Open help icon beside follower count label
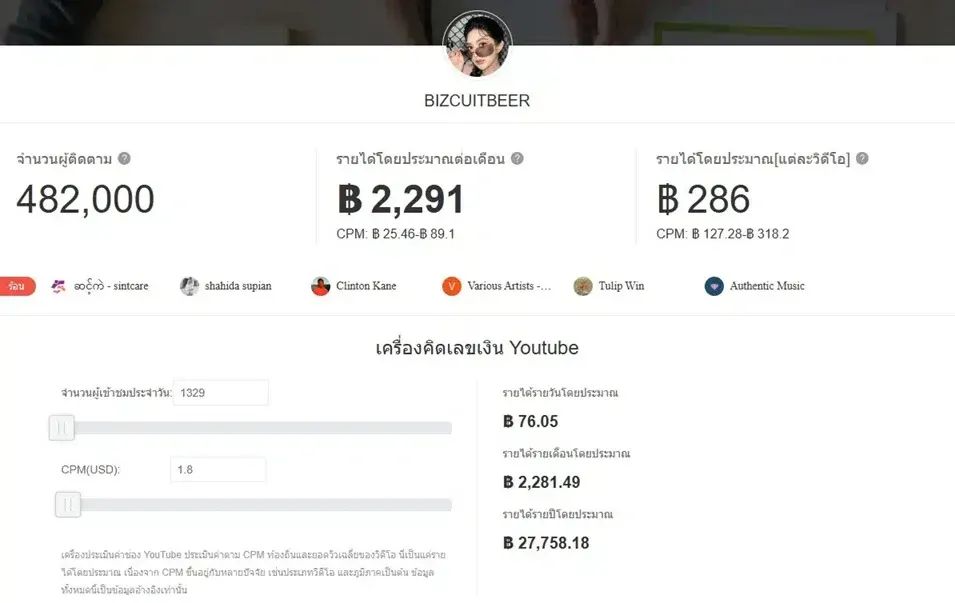 pos(124,158)
